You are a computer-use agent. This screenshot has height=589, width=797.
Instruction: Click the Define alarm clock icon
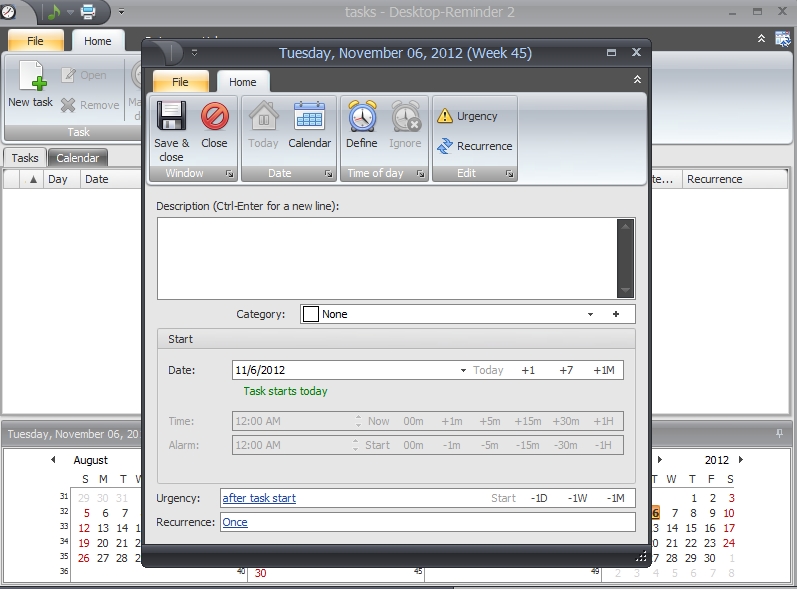(x=362, y=116)
